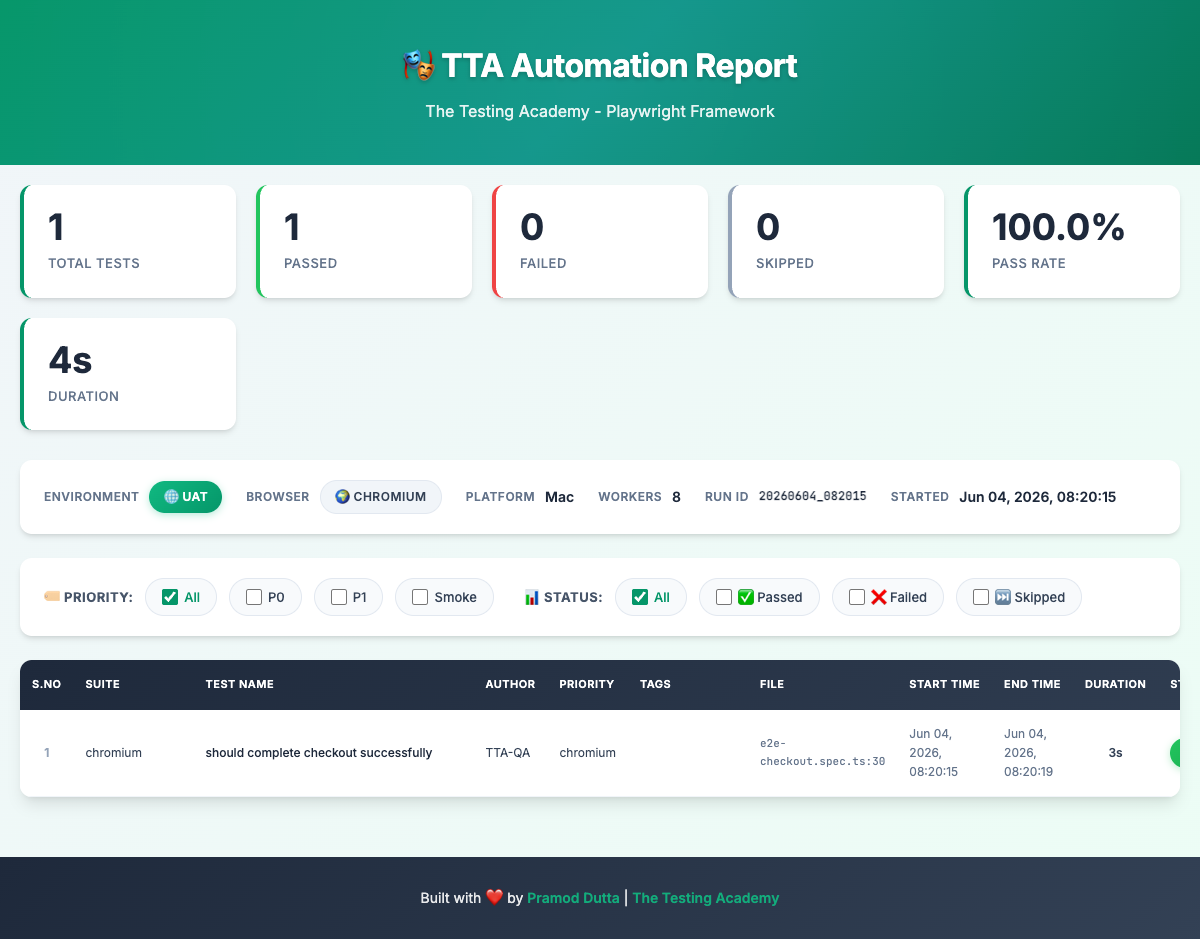Click the 3s duration cell
Image resolution: width=1200 pixels, height=939 pixels.
click(1115, 753)
